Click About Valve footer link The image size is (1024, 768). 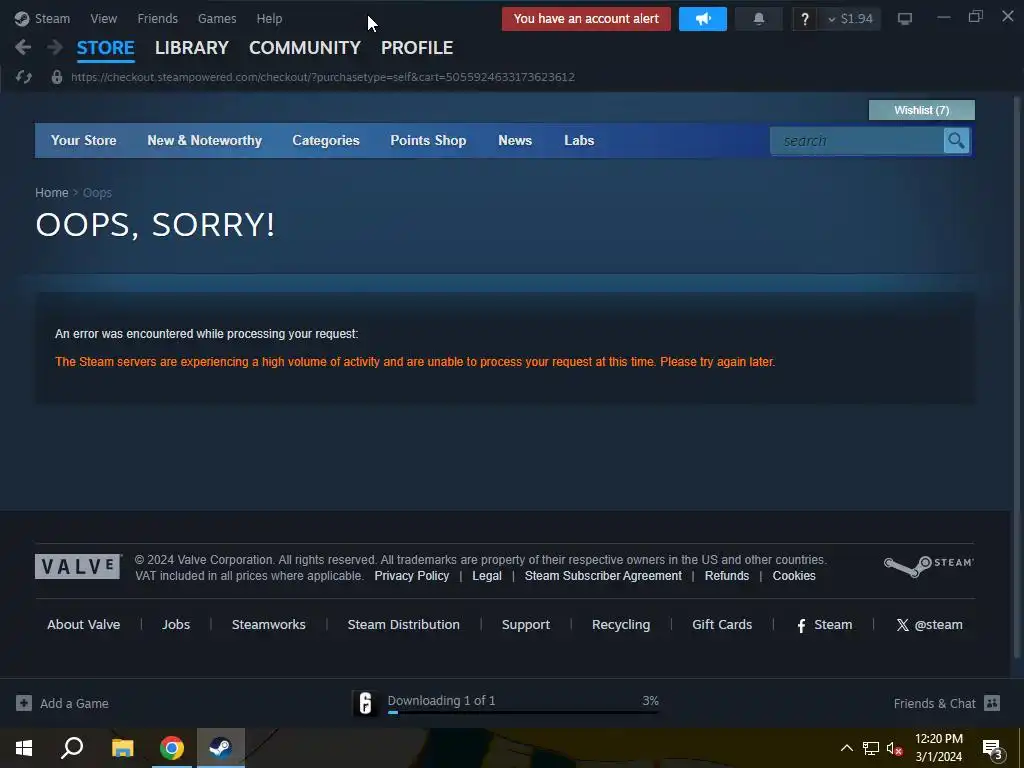(x=84, y=624)
